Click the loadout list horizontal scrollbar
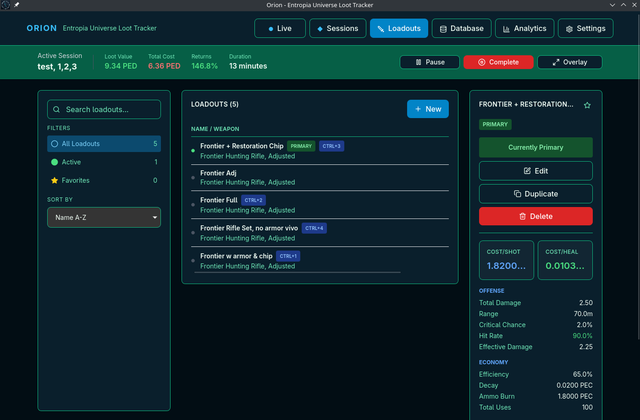 tap(298, 272)
